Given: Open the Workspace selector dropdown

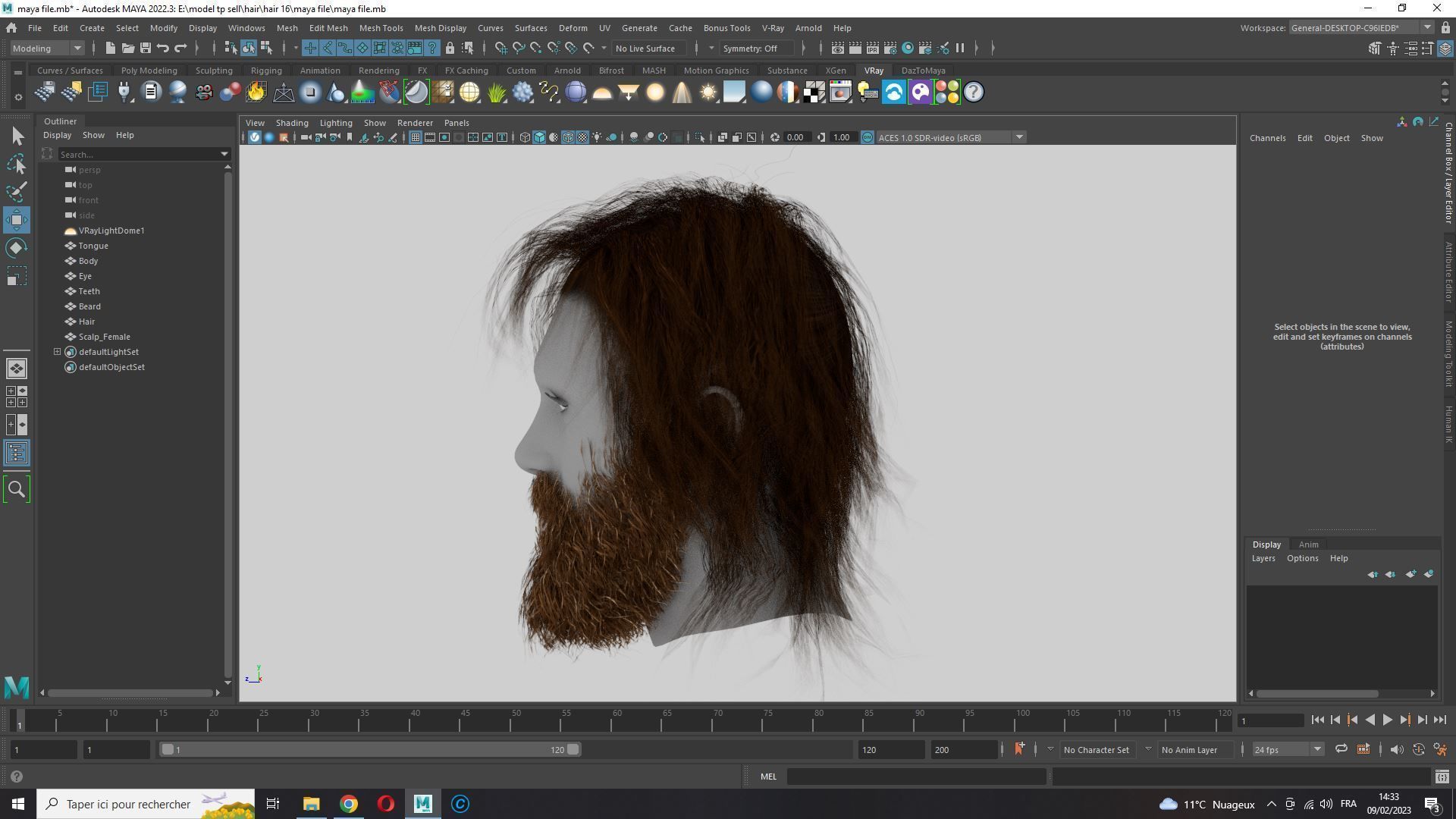Looking at the screenshot, I should tap(1360, 28).
